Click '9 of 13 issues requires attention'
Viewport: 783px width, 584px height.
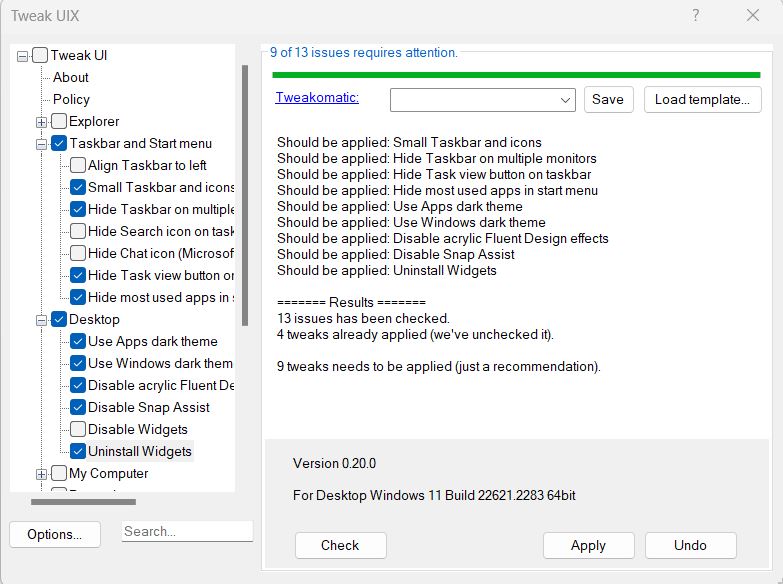364,52
